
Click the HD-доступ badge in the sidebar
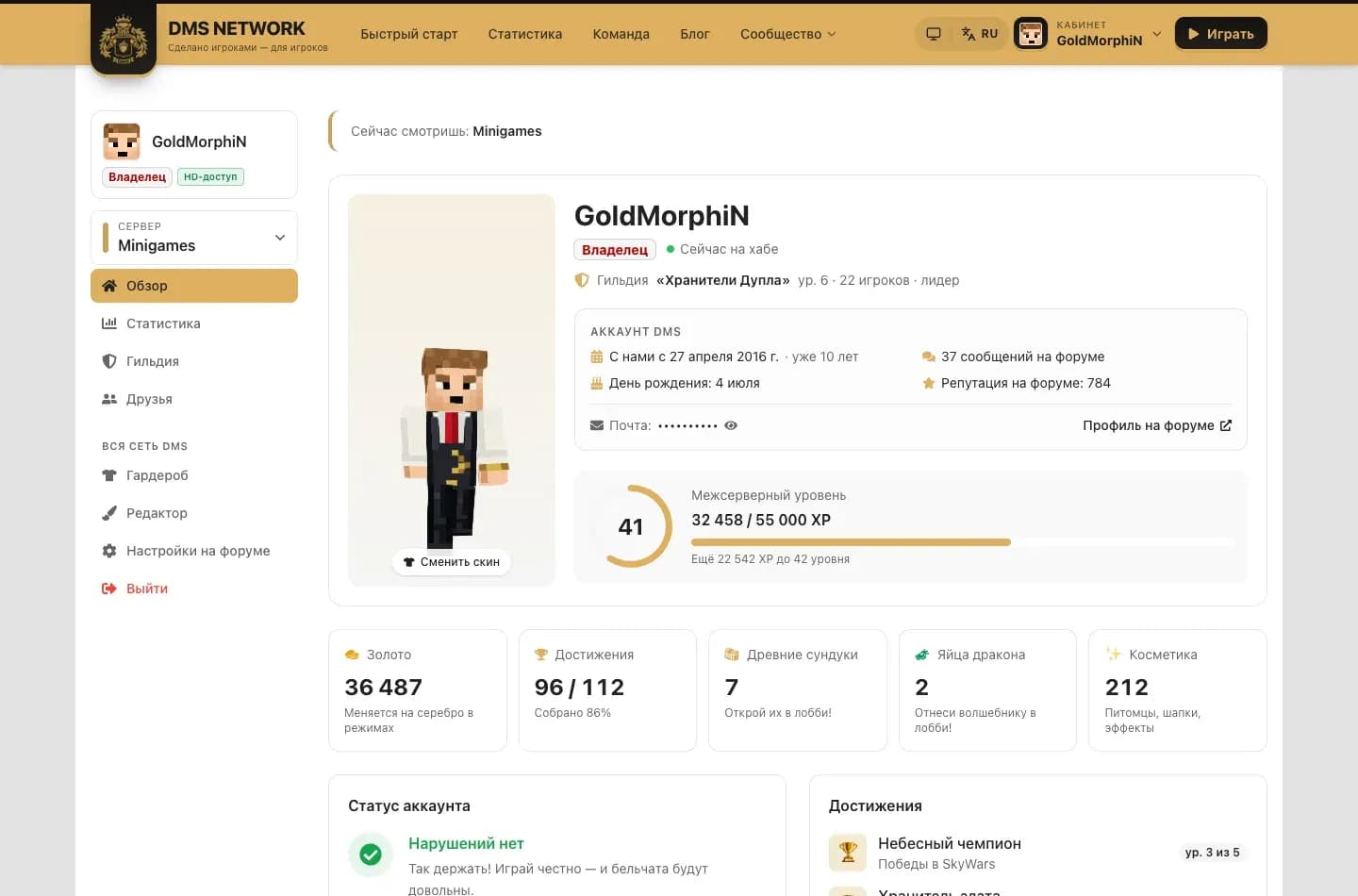click(210, 176)
